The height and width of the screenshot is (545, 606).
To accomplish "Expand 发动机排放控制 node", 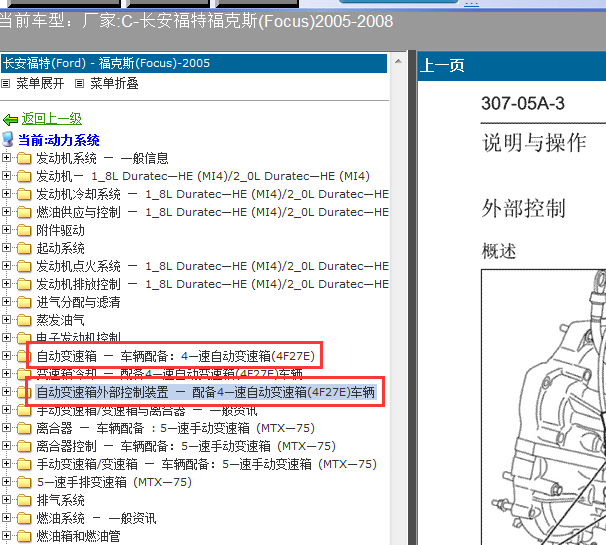I will click(x=6, y=284).
